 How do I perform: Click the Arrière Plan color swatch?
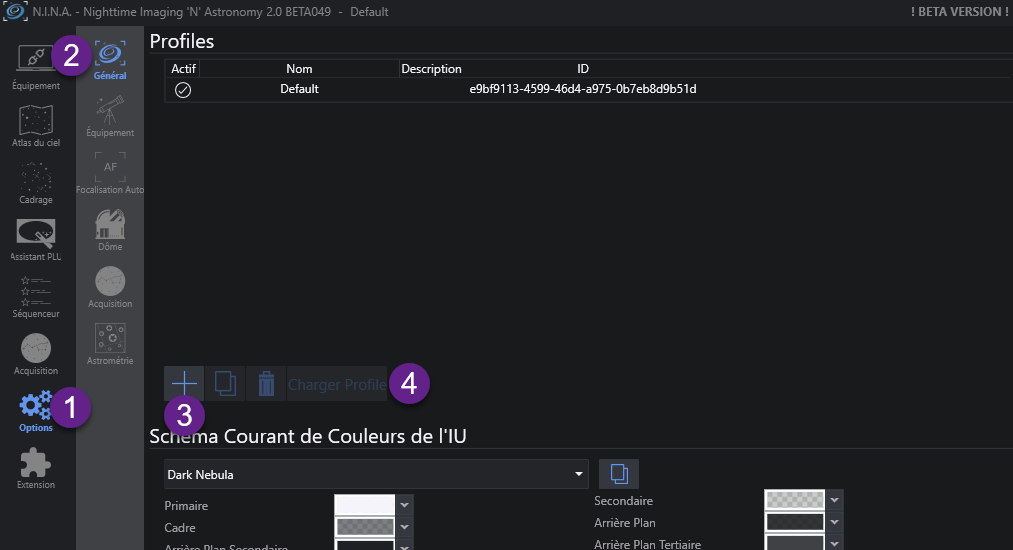click(795, 522)
